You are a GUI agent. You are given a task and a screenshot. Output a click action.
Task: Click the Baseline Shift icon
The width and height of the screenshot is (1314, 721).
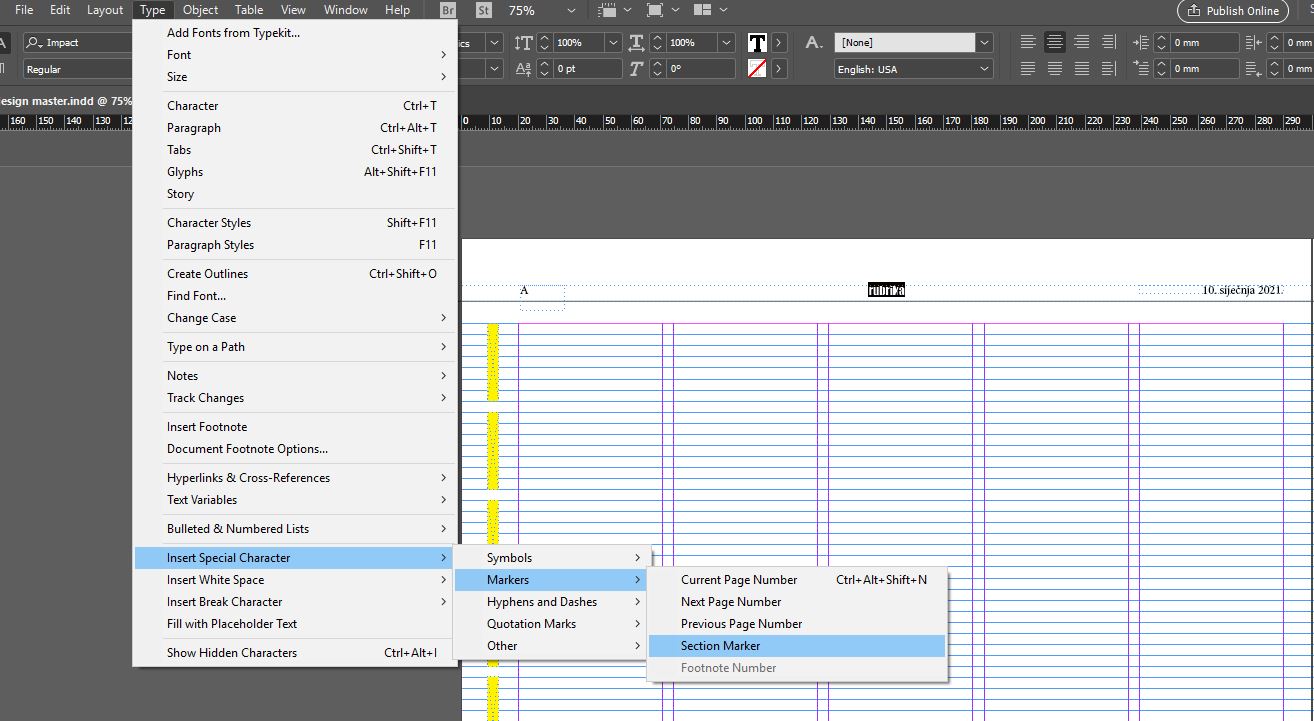(x=524, y=69)
